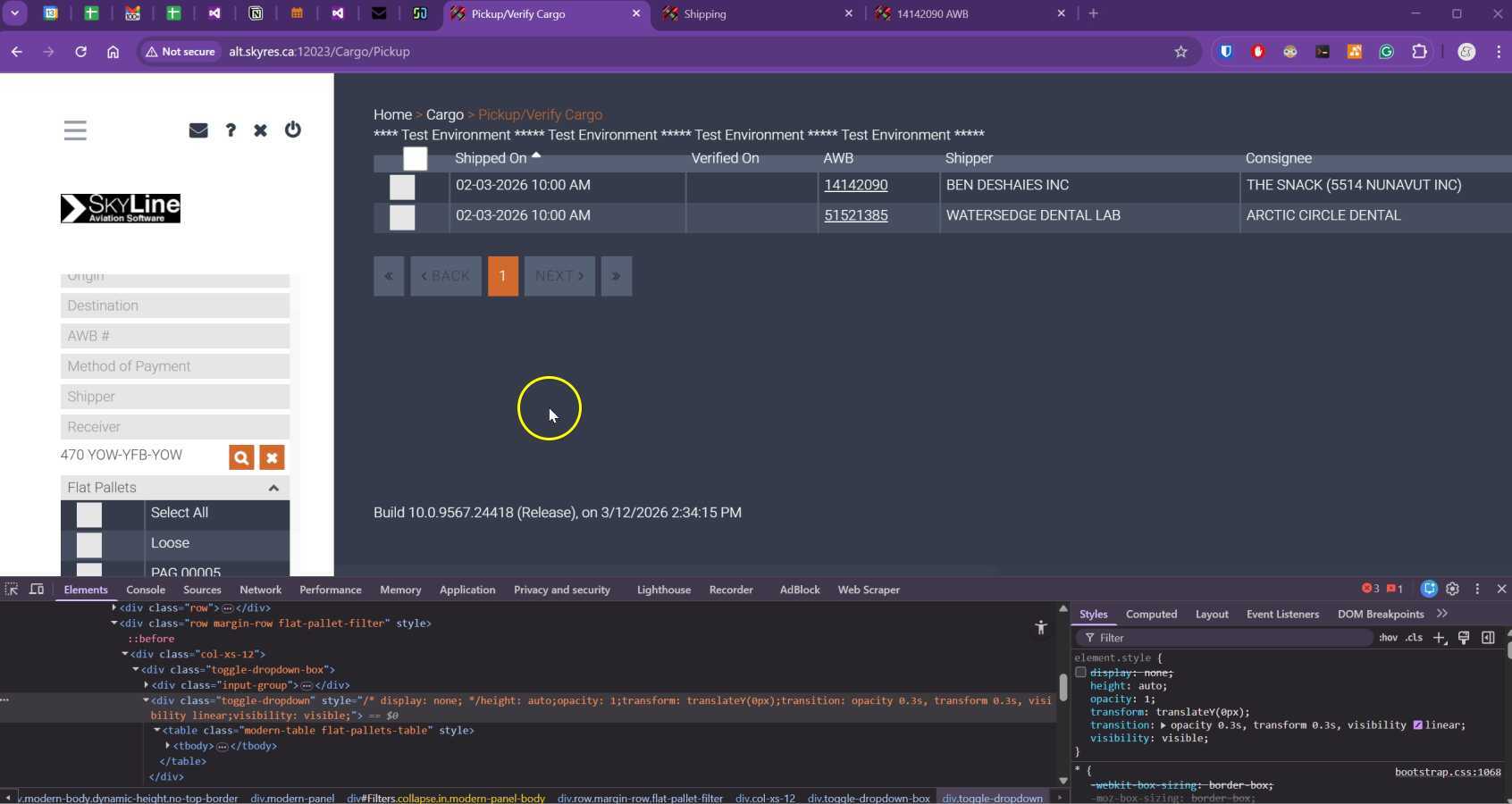This screenshot has height=804, width=1512.
Task: Click the orange search magnifier button
Action: [x=241, y=457]
